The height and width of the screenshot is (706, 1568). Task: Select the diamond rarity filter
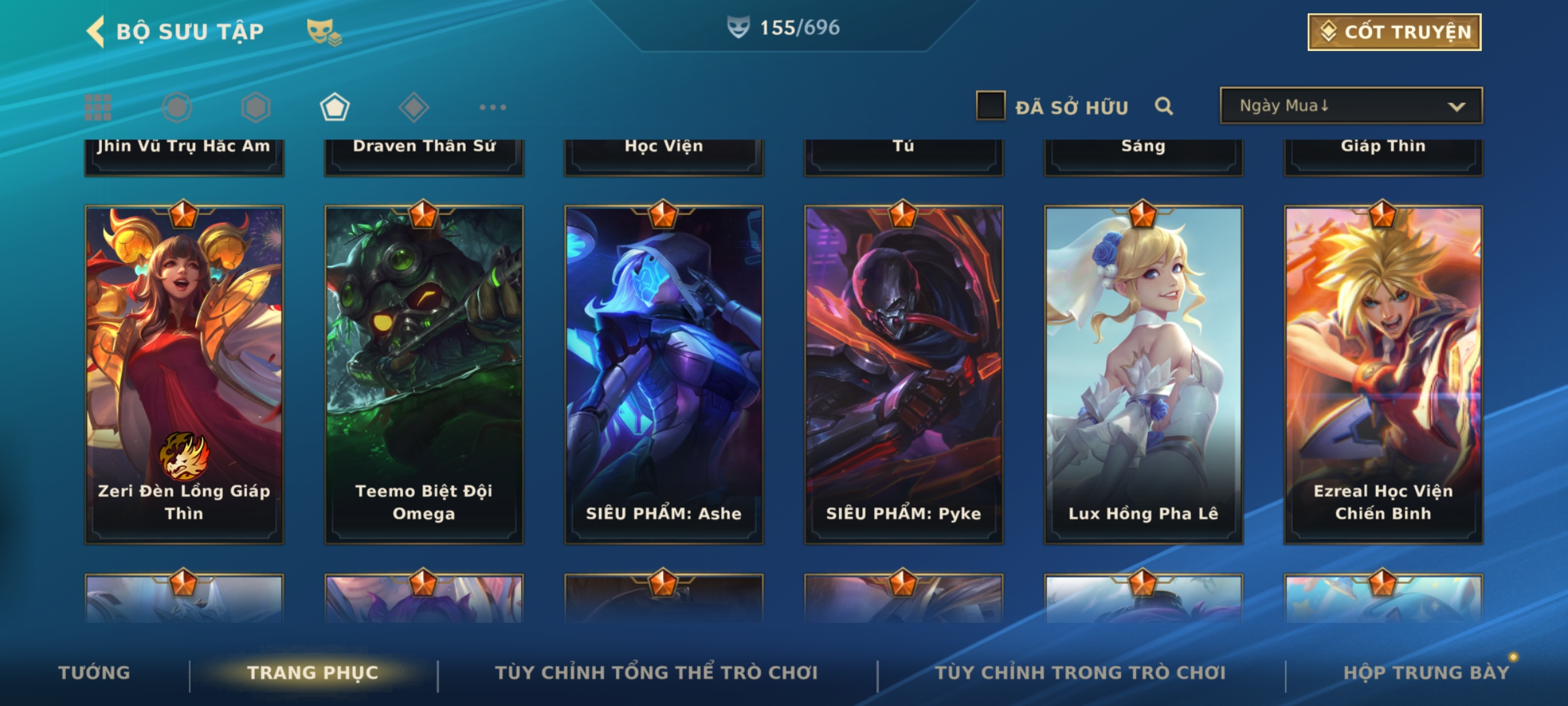414,107
